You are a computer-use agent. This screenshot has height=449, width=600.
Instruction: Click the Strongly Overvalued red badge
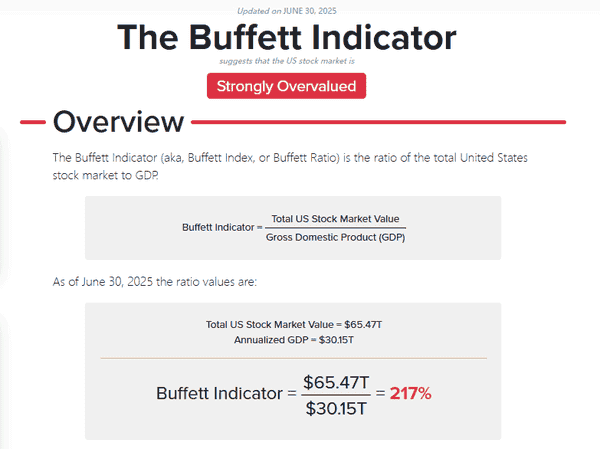[x=287, y=86]
